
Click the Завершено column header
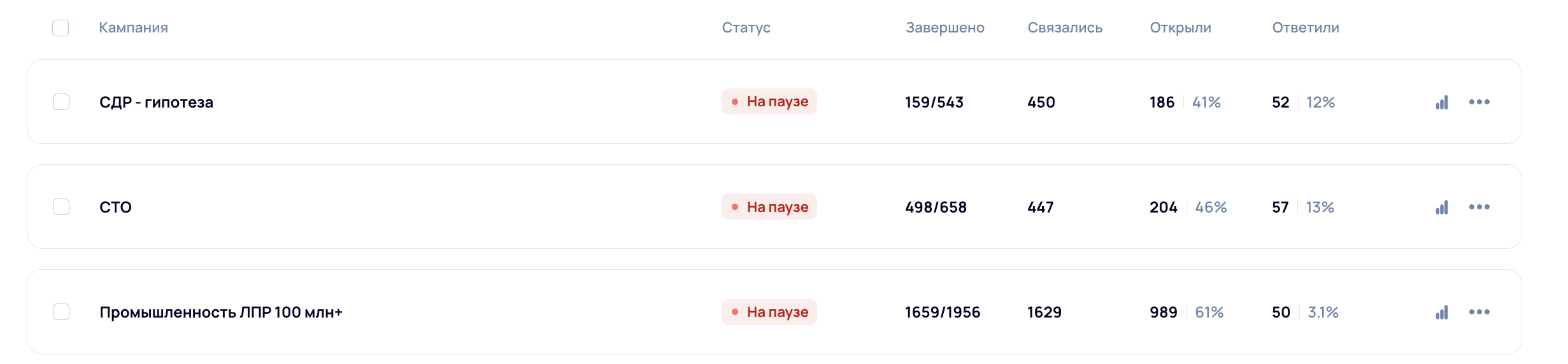tap(944, 28)
